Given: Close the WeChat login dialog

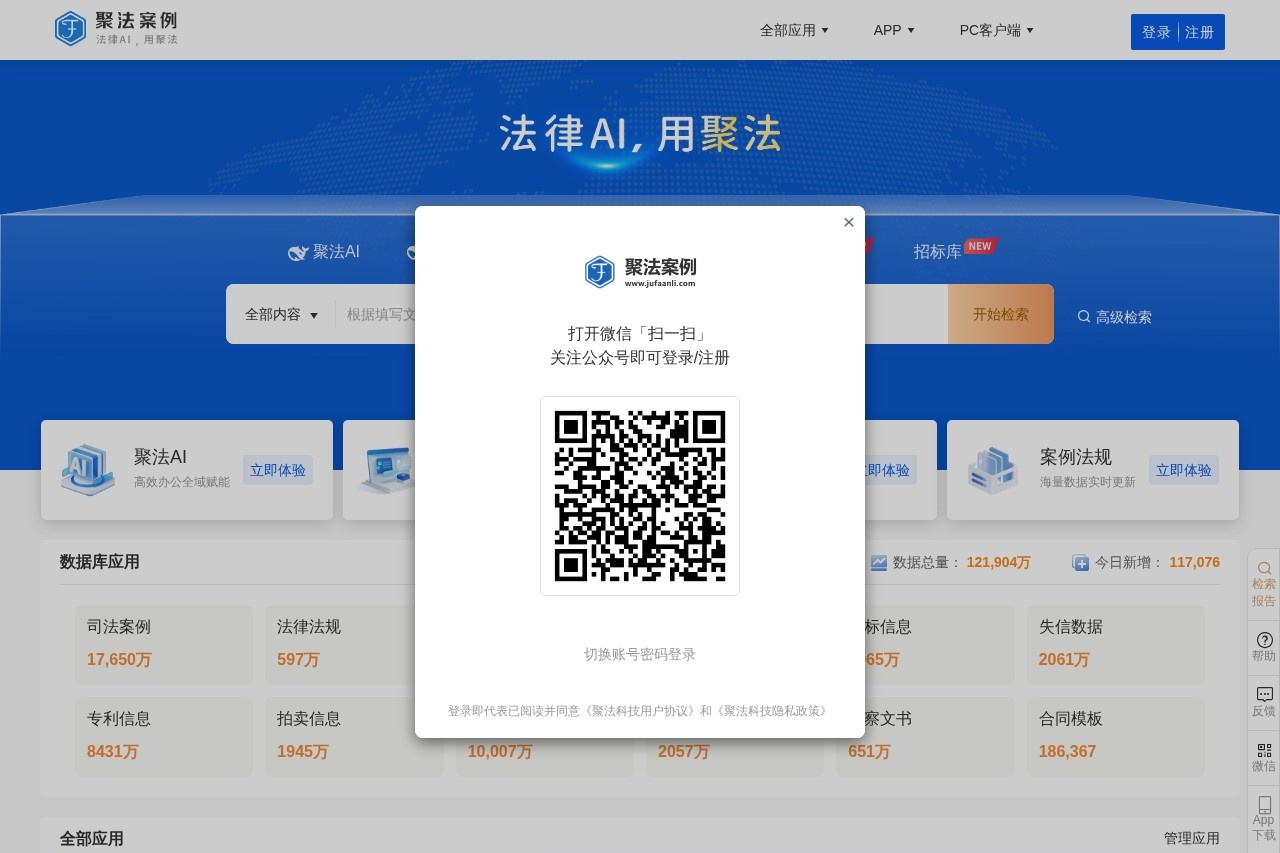Looking at the screenshot, I should pos(848,222).
